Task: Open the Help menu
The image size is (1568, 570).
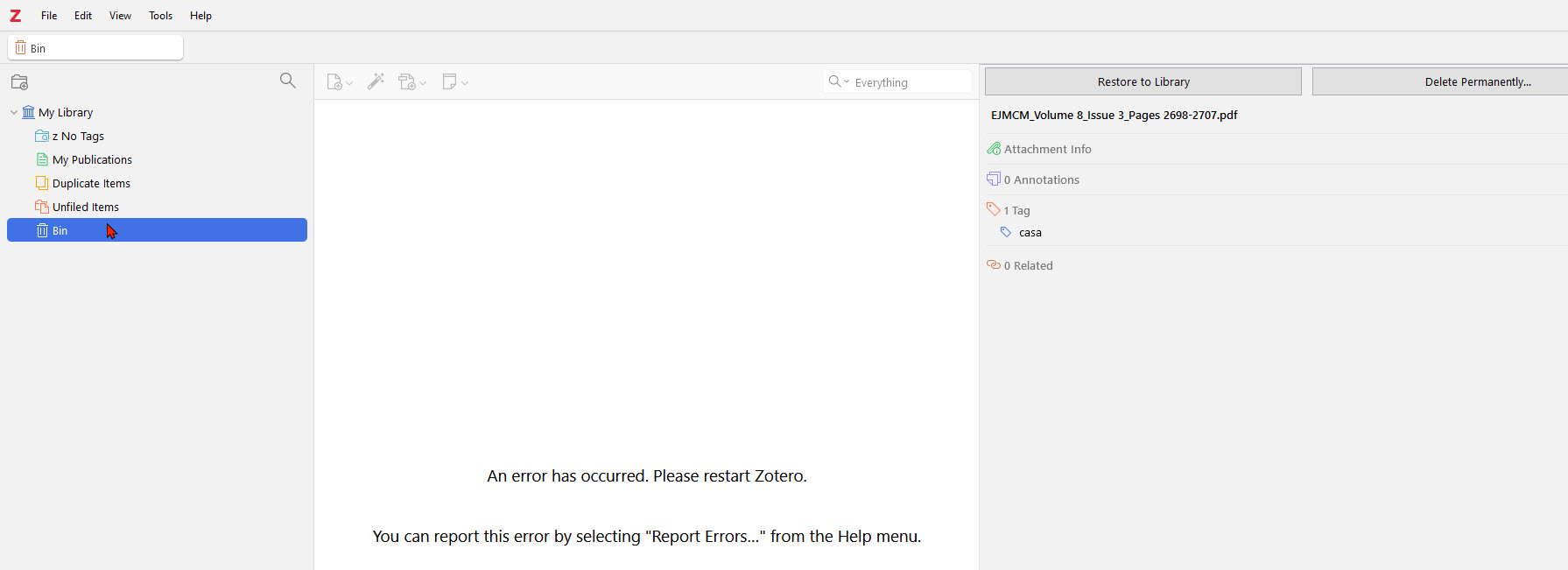Action: 200,16
